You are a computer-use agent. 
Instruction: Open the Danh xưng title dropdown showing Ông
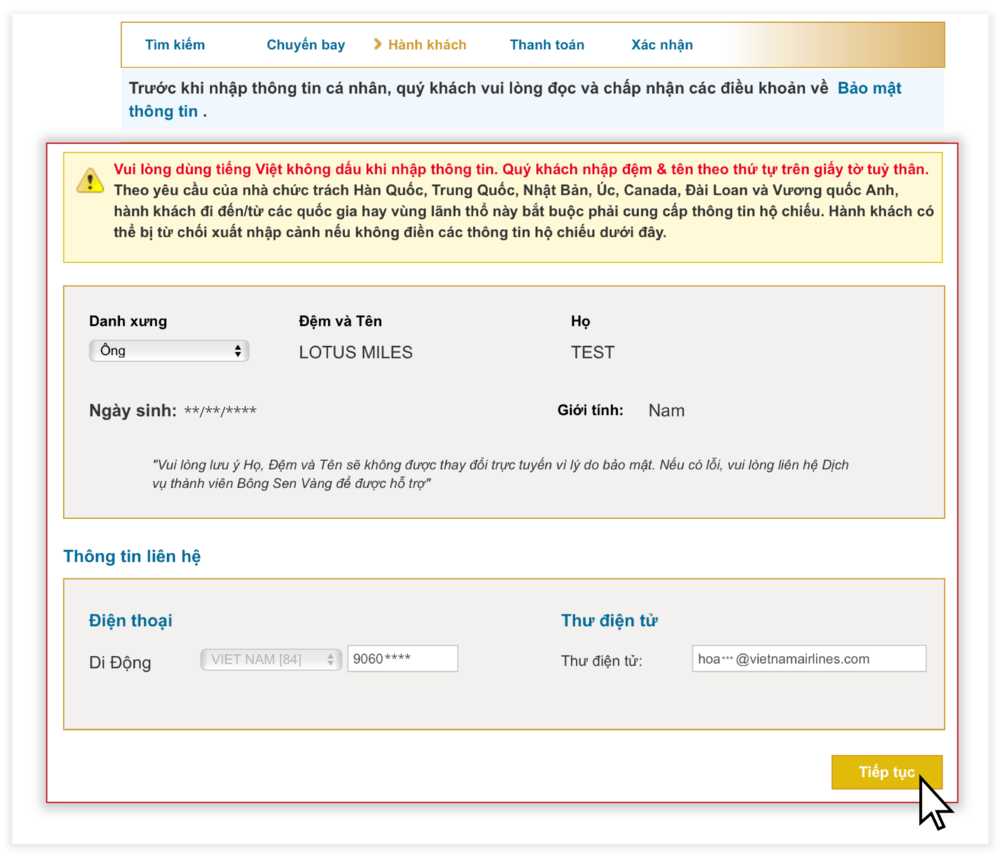tap(168, 351)
